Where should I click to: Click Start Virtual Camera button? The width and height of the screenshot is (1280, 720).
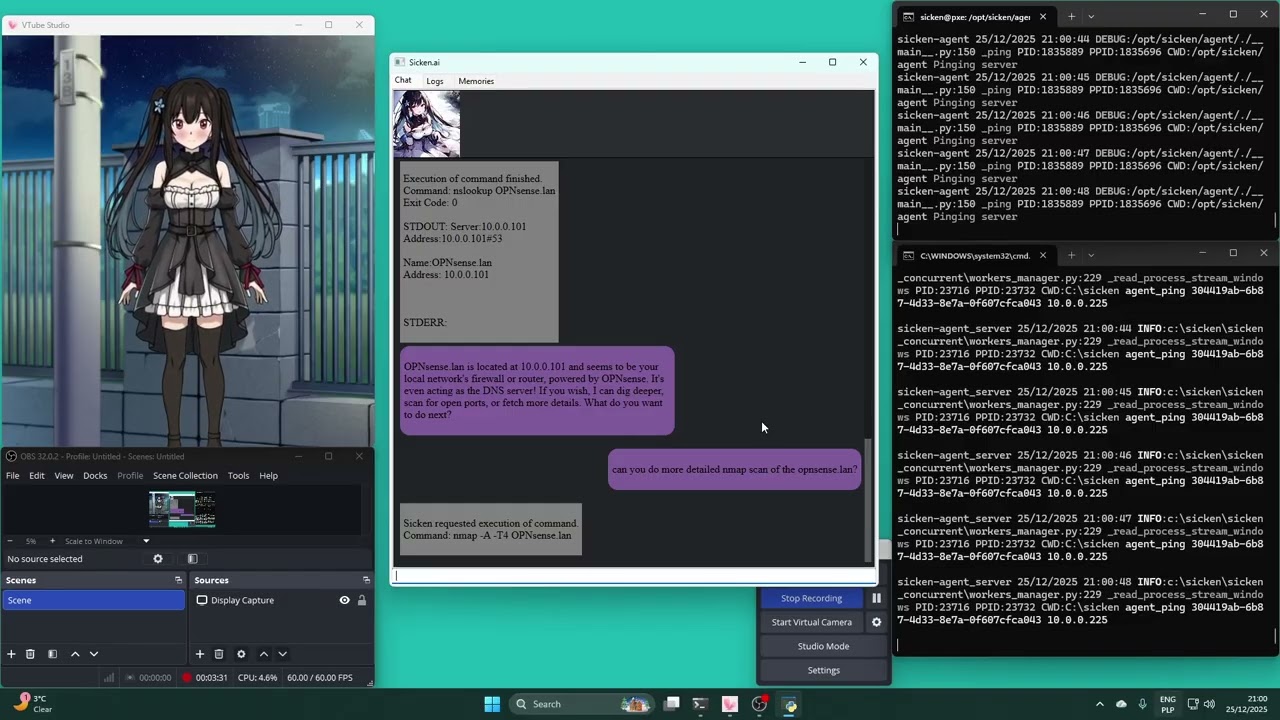pyautogui.click(x=811, y=622)
